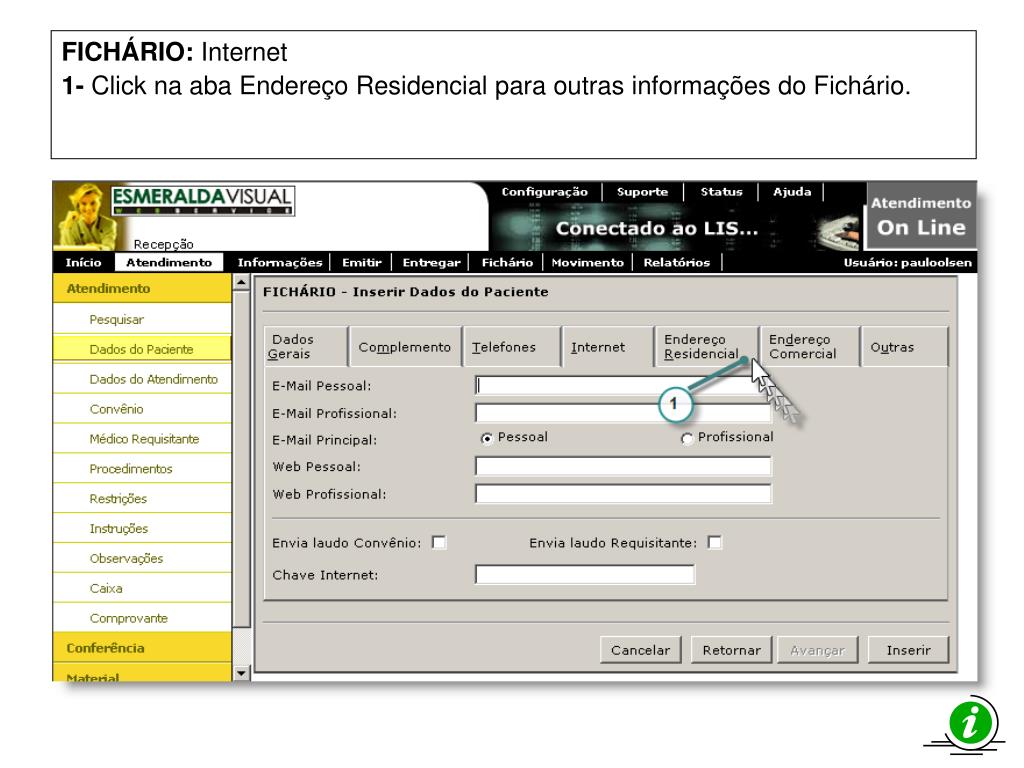Viewport: 1024px width, 768px height.
Task: Open the Ajuda menu
Action: 792,192
